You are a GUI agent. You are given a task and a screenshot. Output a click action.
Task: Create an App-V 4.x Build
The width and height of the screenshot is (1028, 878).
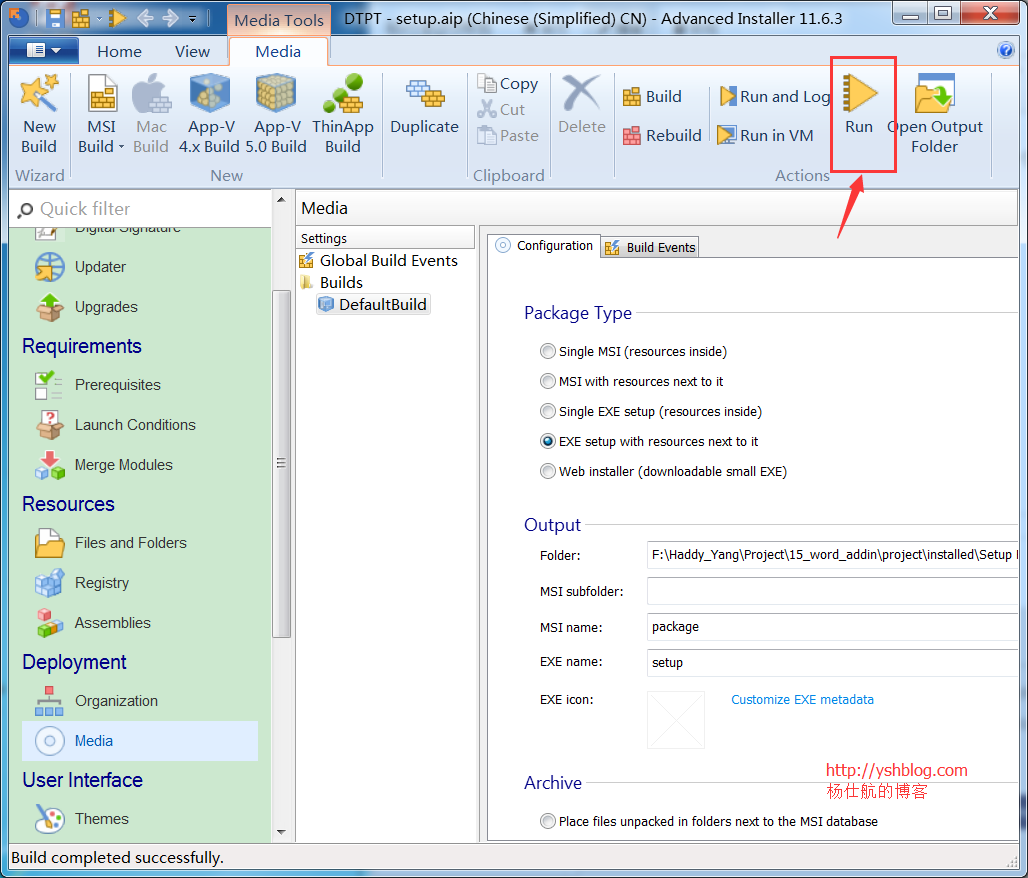[x=210, y=114]
